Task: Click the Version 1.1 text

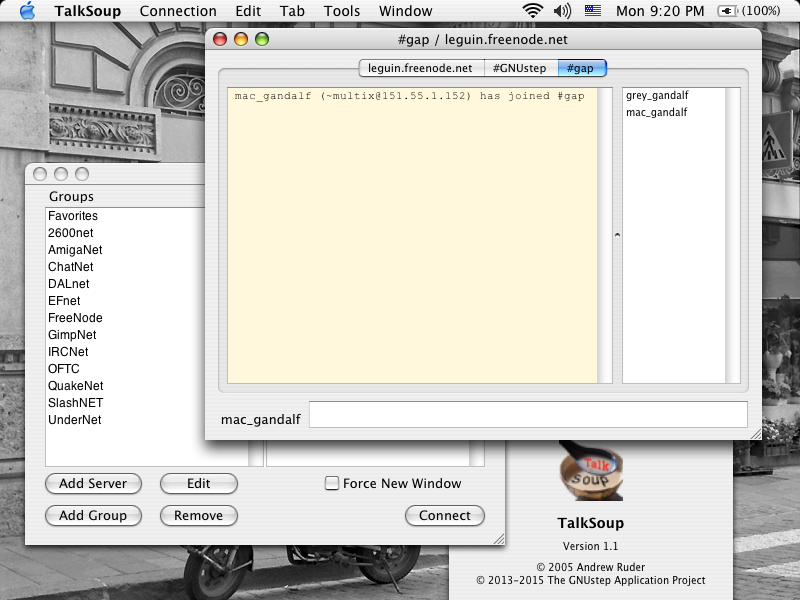Action: coord(590,546)
